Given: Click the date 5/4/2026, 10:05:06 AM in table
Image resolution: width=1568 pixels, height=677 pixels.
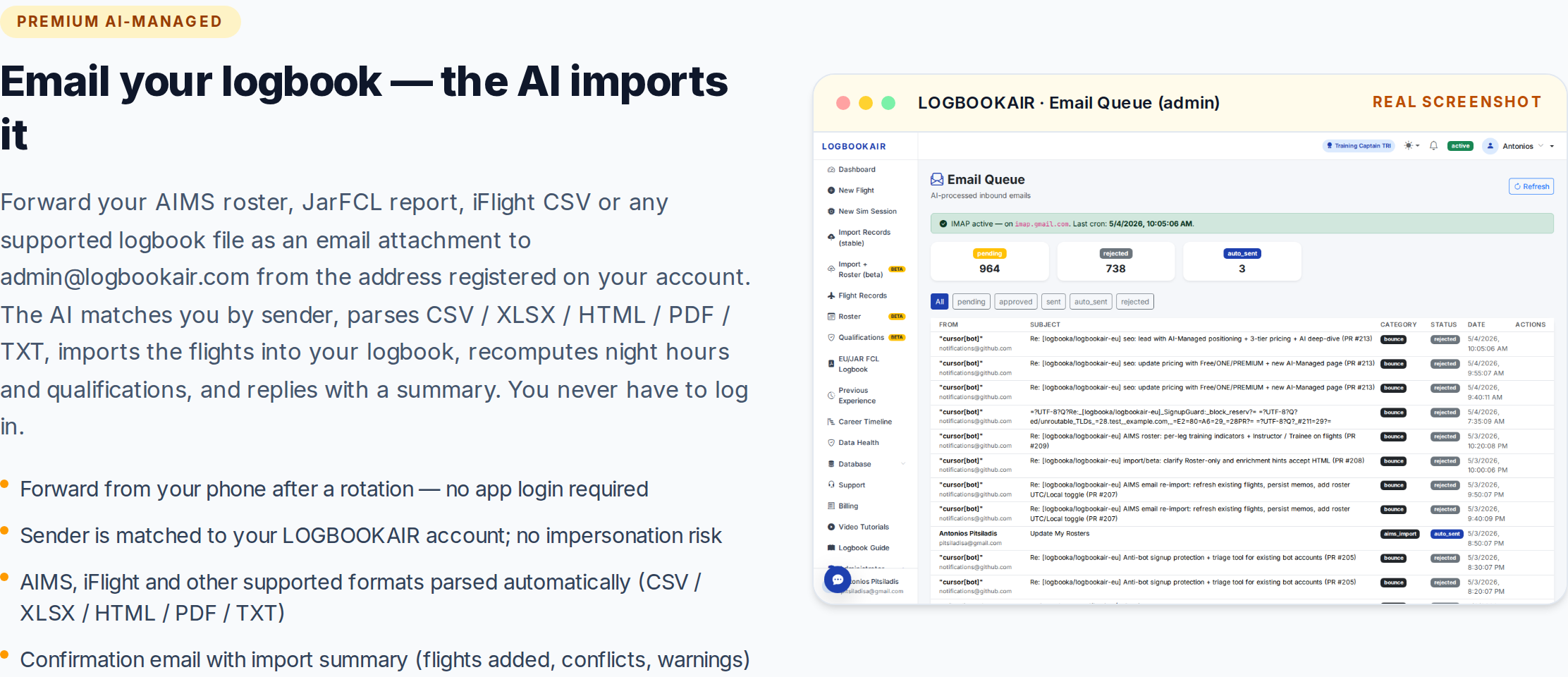Looking at the screenshot, I should (1487, 344).
